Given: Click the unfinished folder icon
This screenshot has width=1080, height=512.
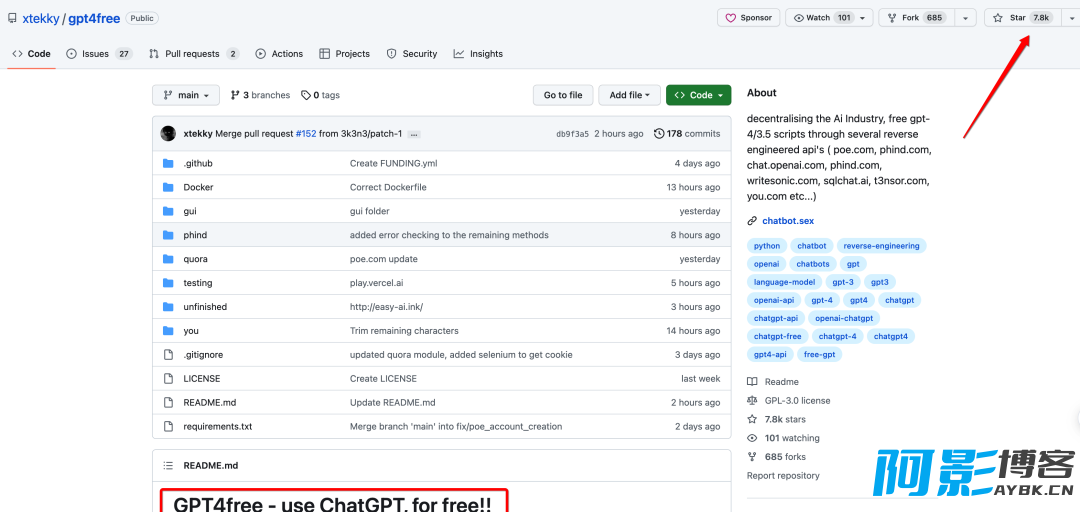Looking at the screenshot, I should click(x=168, y=307).
